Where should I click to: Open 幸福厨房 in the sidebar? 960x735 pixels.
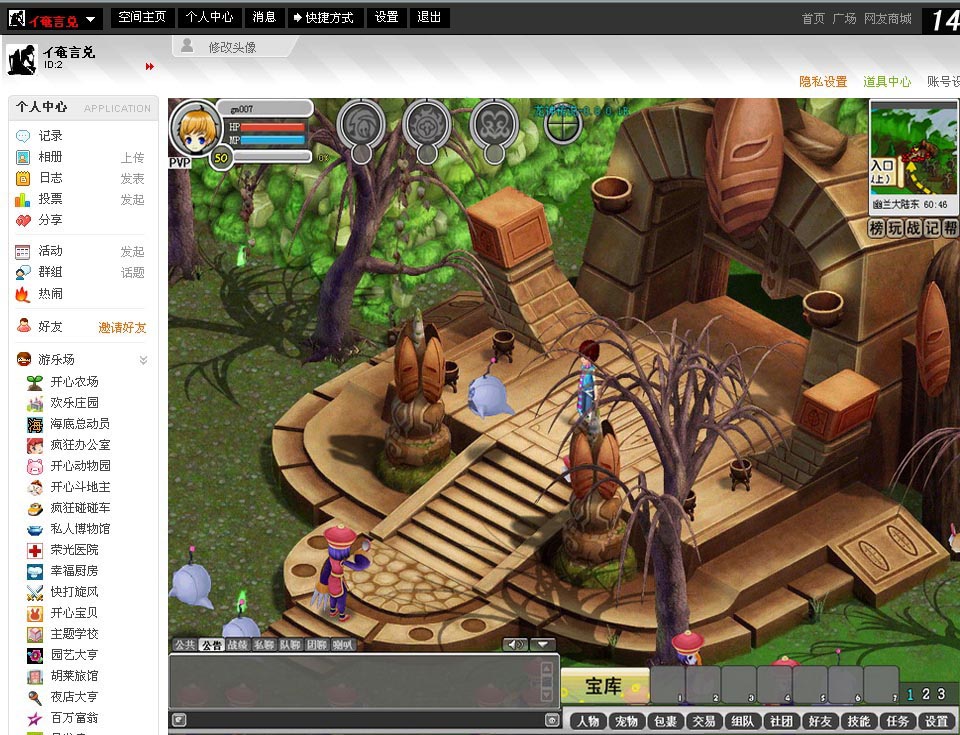[74, 571]
